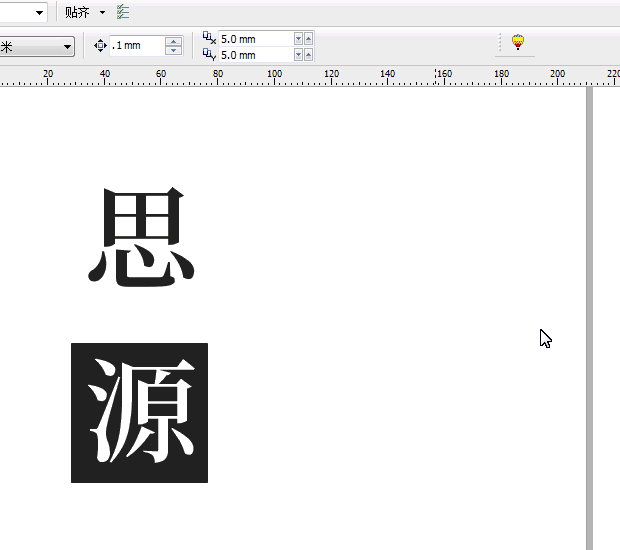Increase nudge offset with the up arrow

click(174, 42)
